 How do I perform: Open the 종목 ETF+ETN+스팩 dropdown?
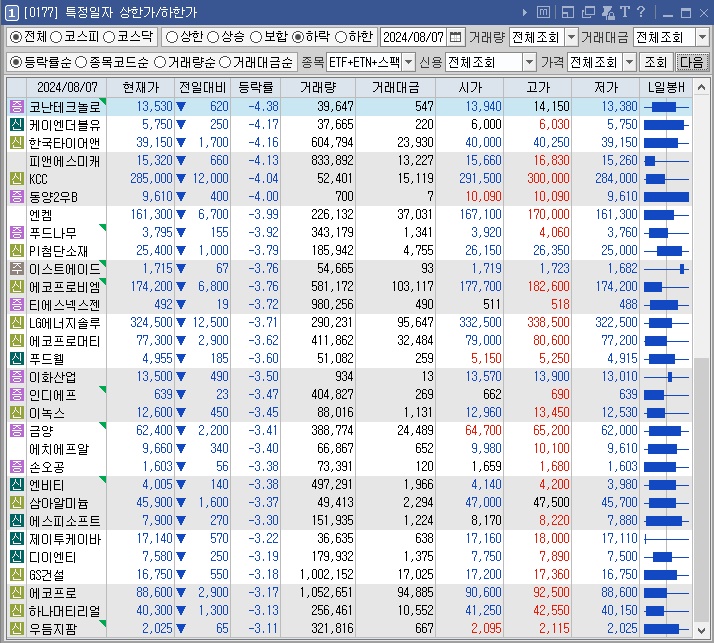pos(408,62)
